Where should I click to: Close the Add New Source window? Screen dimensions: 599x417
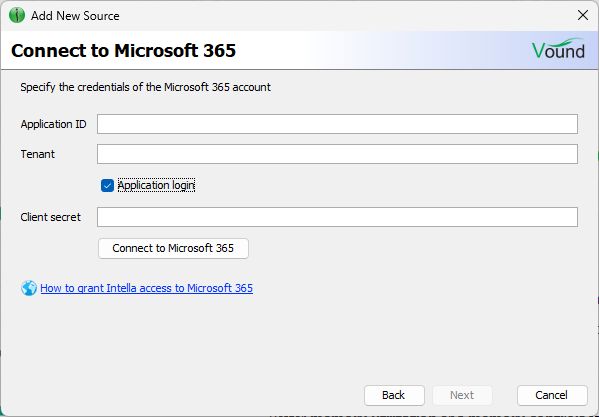(583, 15)
